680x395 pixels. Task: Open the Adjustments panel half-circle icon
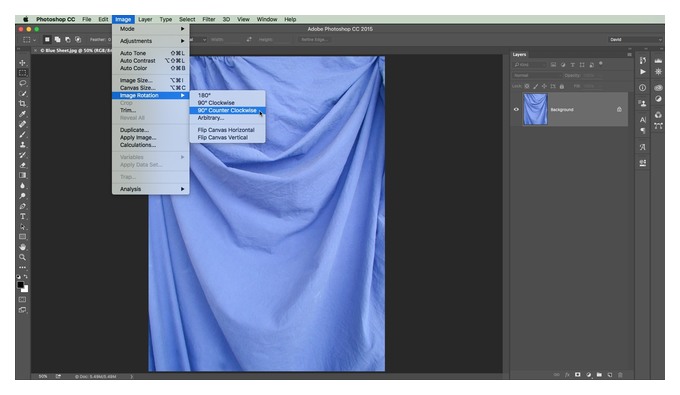click(658, 98)
